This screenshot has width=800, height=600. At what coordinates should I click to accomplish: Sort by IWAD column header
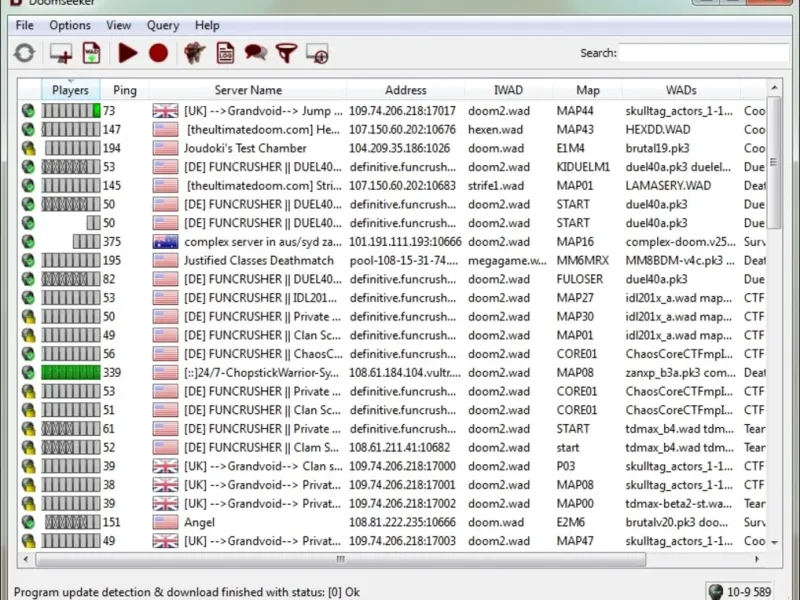pos(509,90)
